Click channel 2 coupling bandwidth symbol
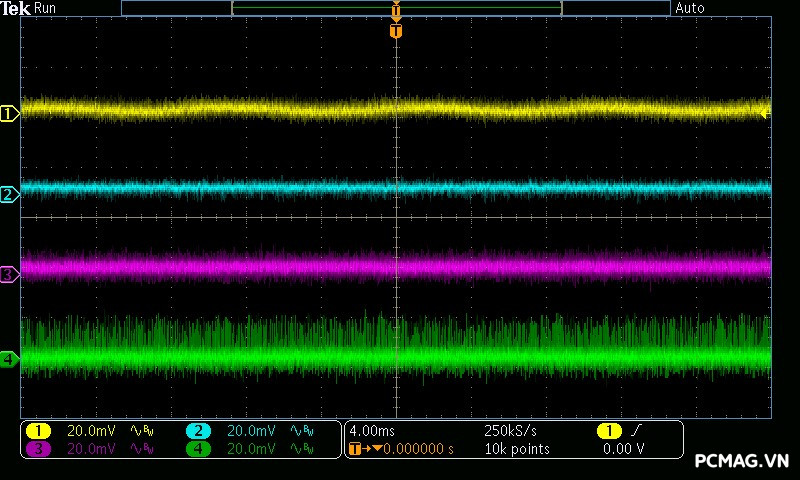 click(x=301, y=431)
